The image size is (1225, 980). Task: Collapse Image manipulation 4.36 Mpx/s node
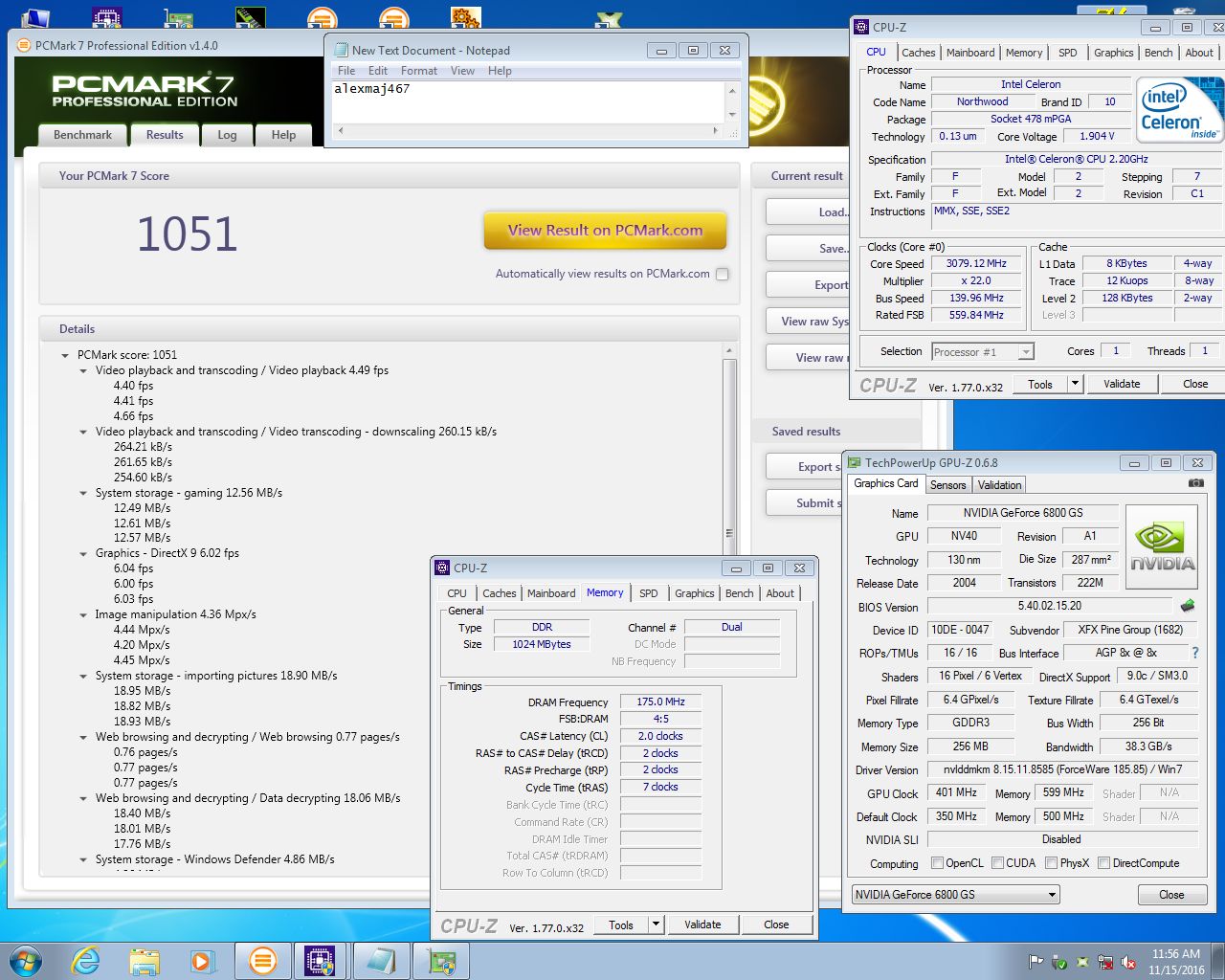[83, 614]
